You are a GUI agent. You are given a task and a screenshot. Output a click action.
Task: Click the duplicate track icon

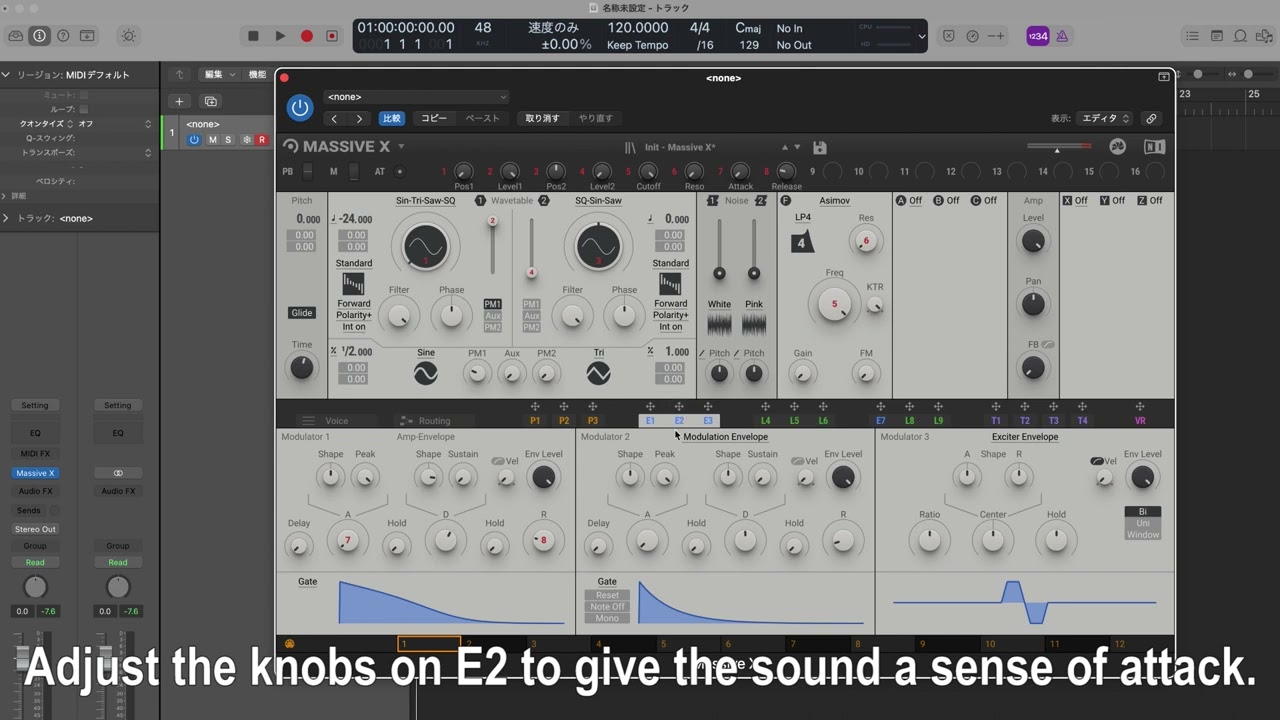(210, 101)
